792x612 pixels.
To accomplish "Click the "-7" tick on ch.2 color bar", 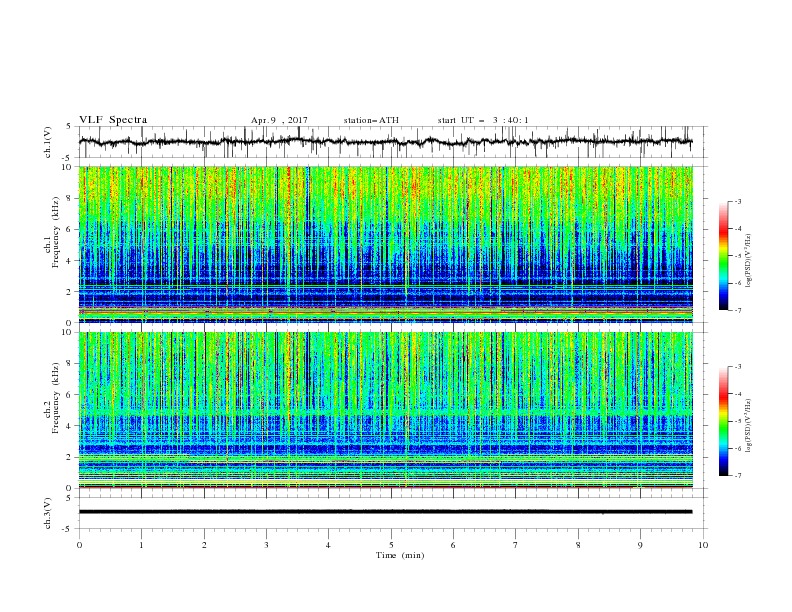I will [737, 476].
